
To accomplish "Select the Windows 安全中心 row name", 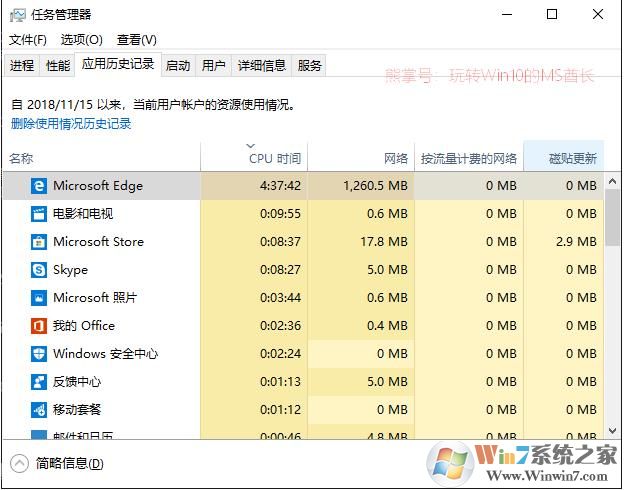I will (x=105, y=353).
